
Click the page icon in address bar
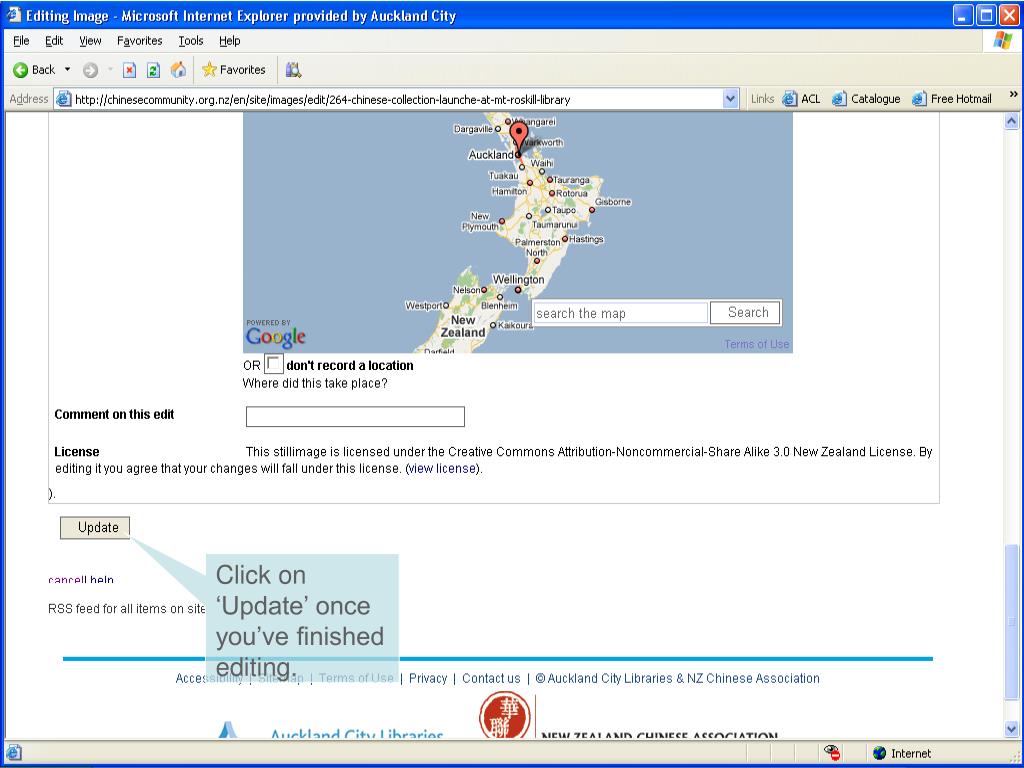tap(63, 99)
